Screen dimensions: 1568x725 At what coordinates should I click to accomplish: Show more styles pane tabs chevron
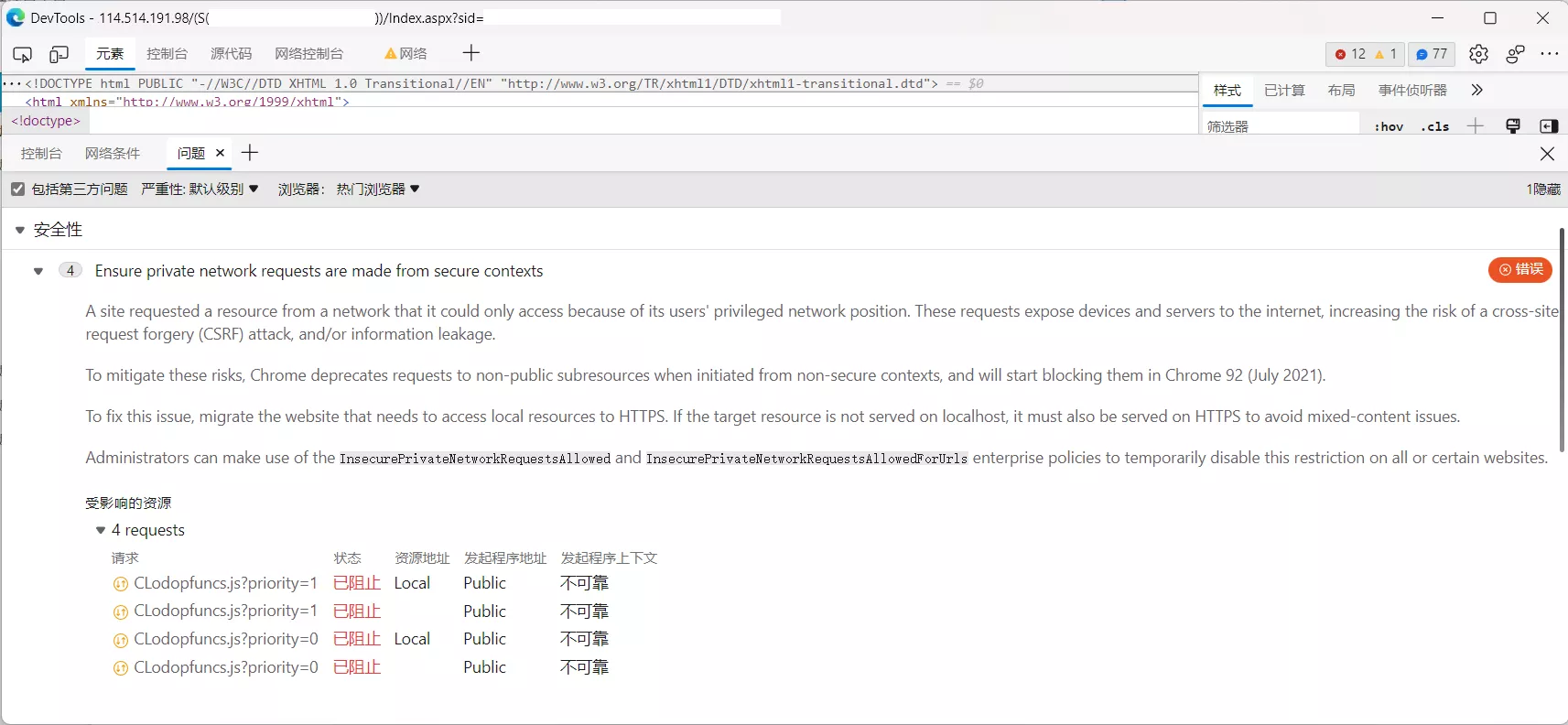(1476, 90)
